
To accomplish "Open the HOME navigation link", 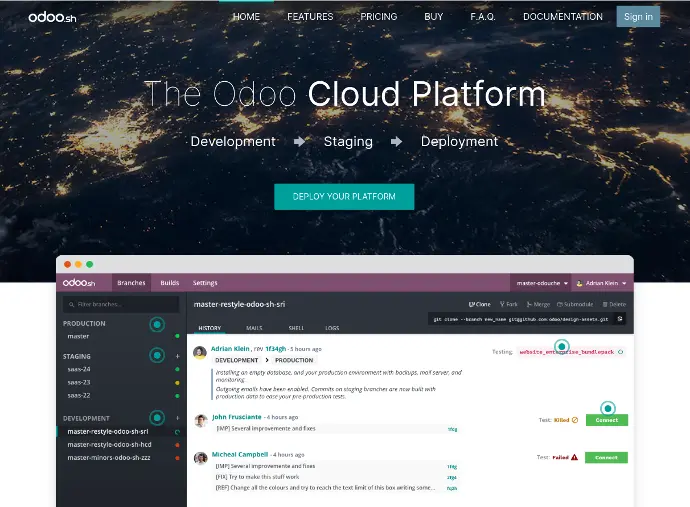I will point(246,17).
